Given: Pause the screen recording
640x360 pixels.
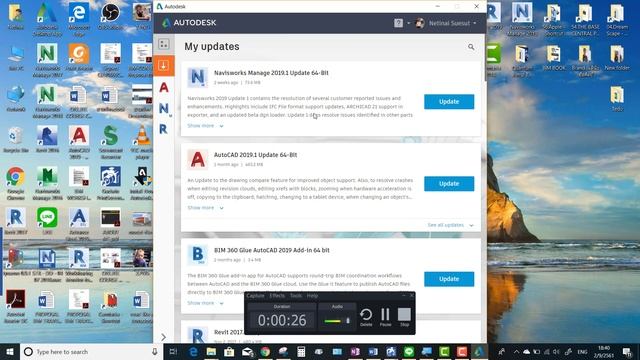Looking at the screenshot, I should pyautogui.click(x=385, y=317).
